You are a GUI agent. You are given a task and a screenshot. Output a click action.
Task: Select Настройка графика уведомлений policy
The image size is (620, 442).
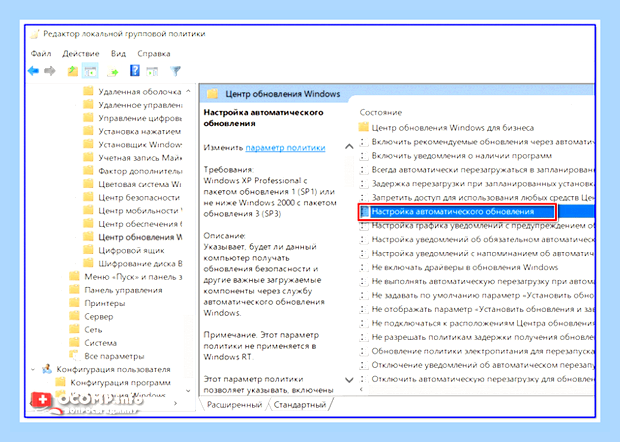click(476, 226)
